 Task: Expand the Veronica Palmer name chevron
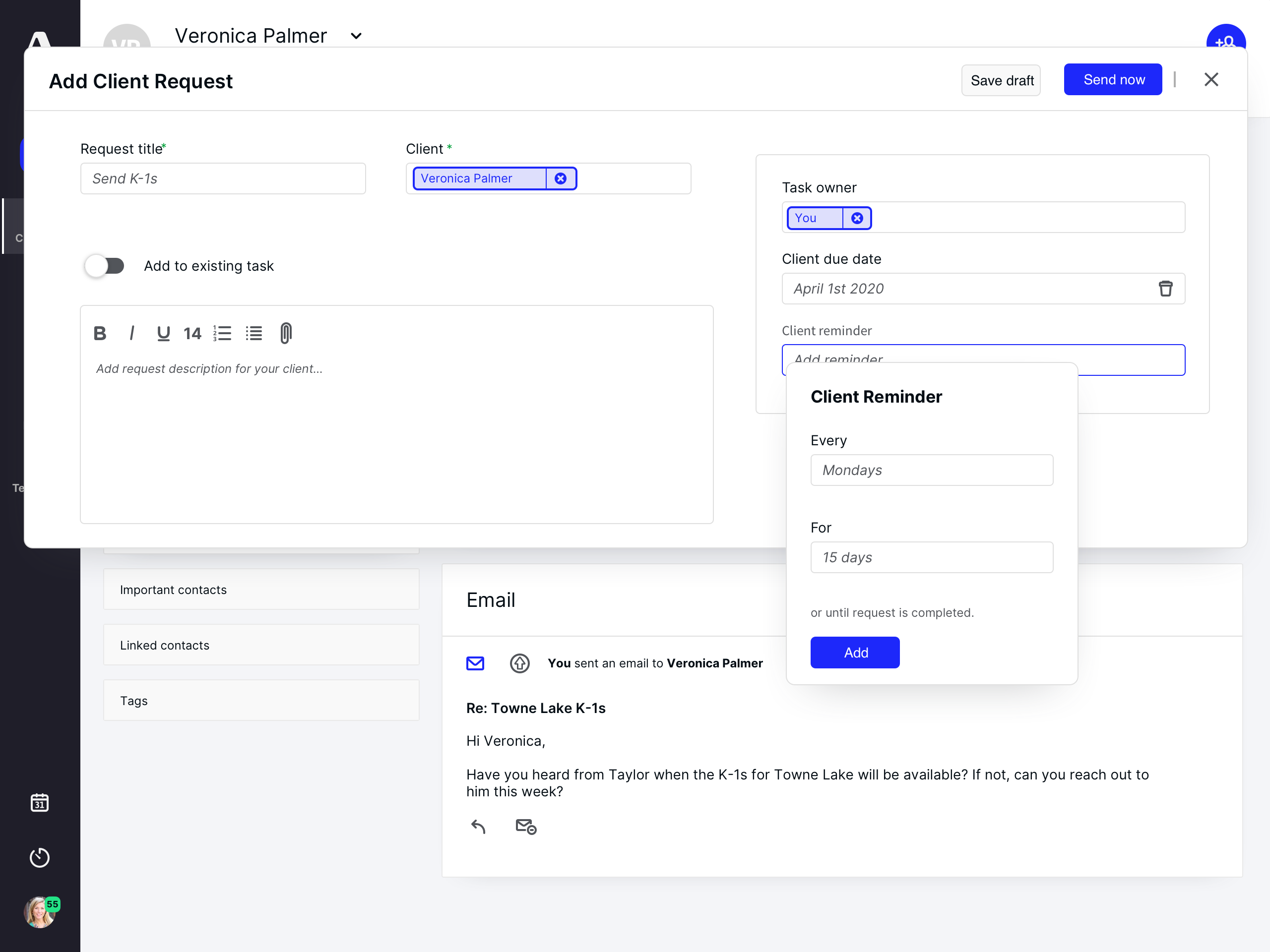356,36
